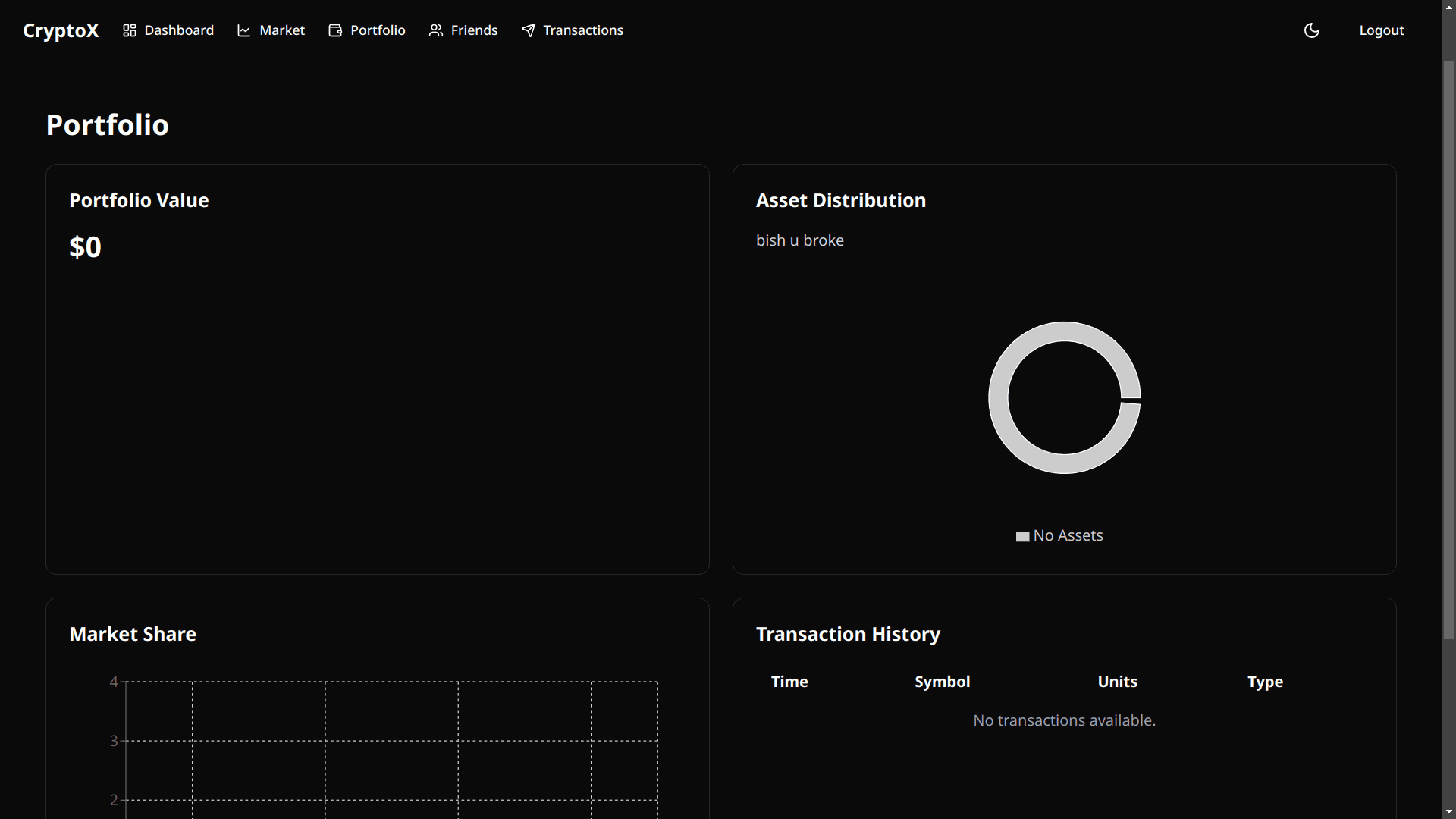The image size is (1456, 819).
Task: Click the scrollbar down arrow
Action: tap(1448, 812)
